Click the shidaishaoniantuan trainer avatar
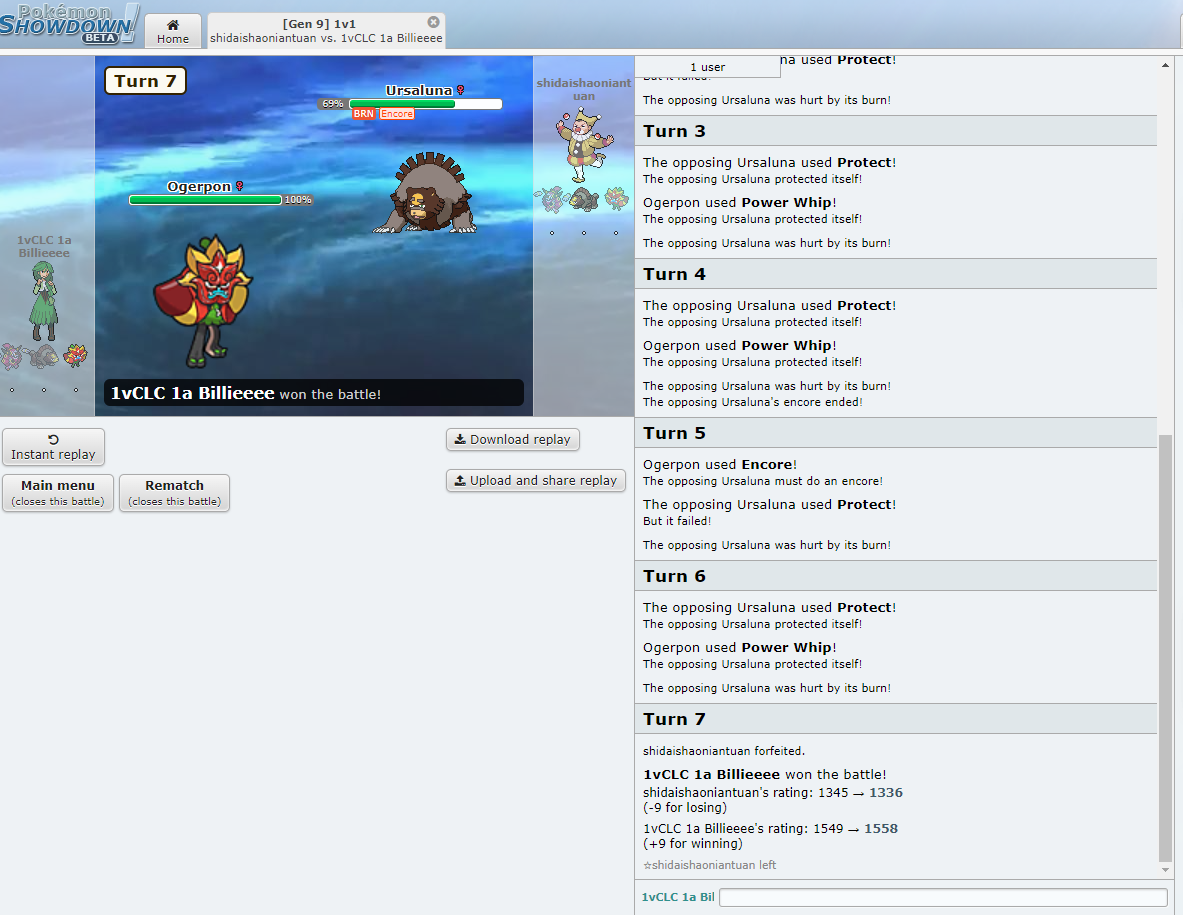The image size is (1183, 915). pyautogui.click(x=583, y=146)
